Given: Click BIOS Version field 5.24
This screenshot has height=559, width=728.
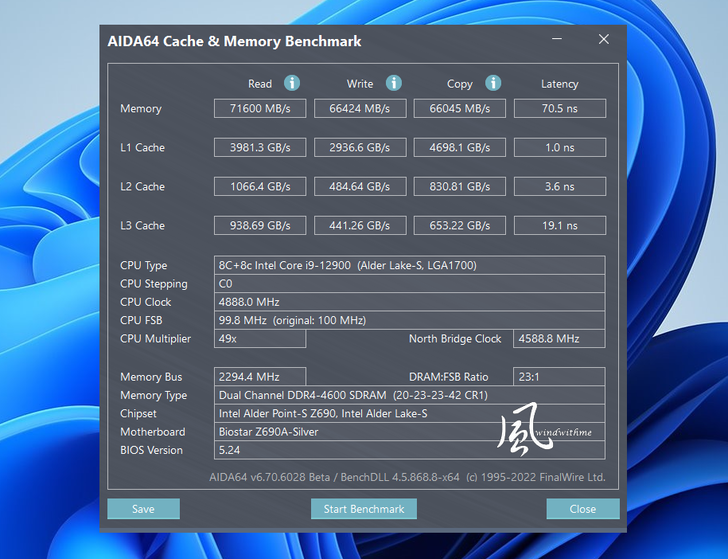Looking at the screenshot, I should click(x=410, y=450).
